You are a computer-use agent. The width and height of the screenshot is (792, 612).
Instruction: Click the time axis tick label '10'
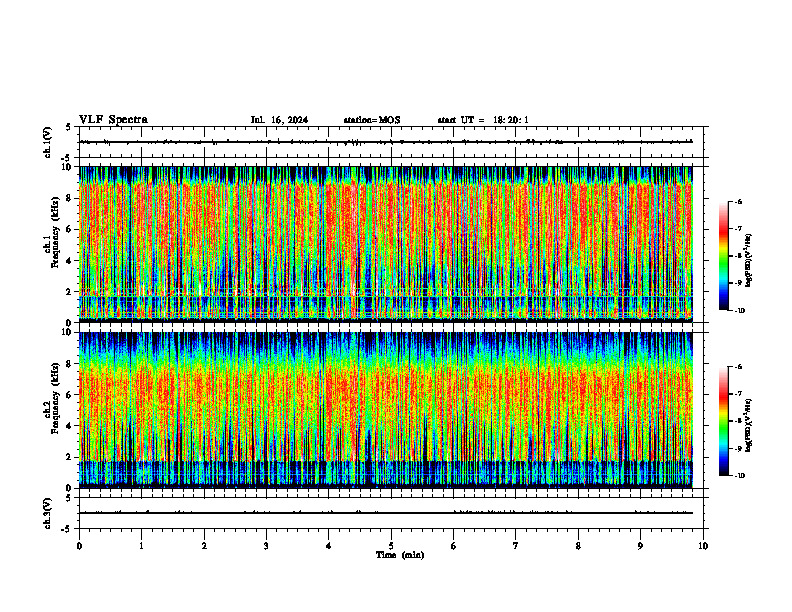pos(703,546)
